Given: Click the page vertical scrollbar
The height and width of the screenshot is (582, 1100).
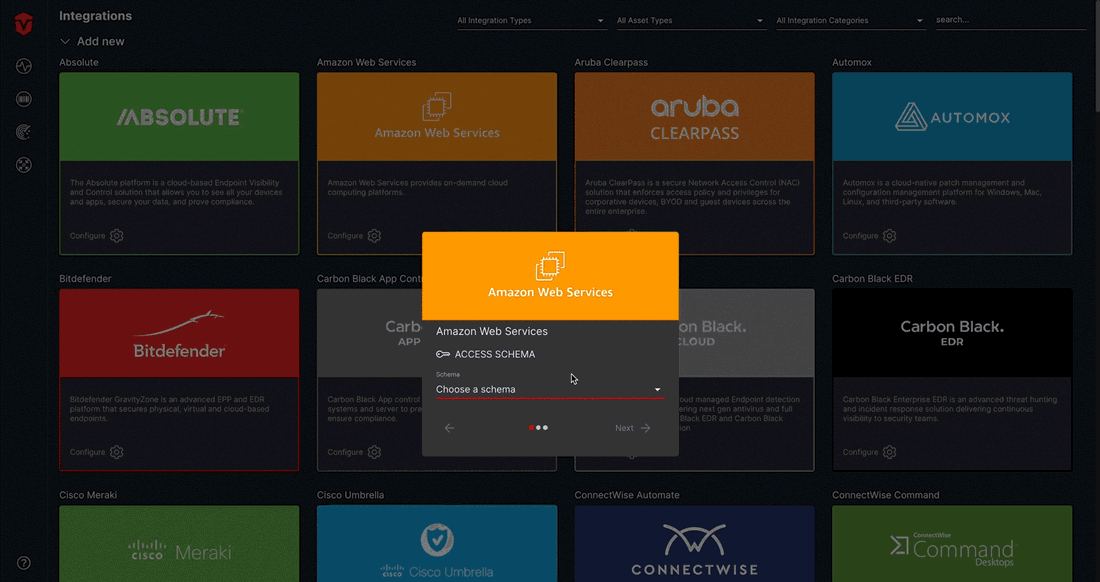Looking at the screenshot, I should click(x=1096, y=56).
